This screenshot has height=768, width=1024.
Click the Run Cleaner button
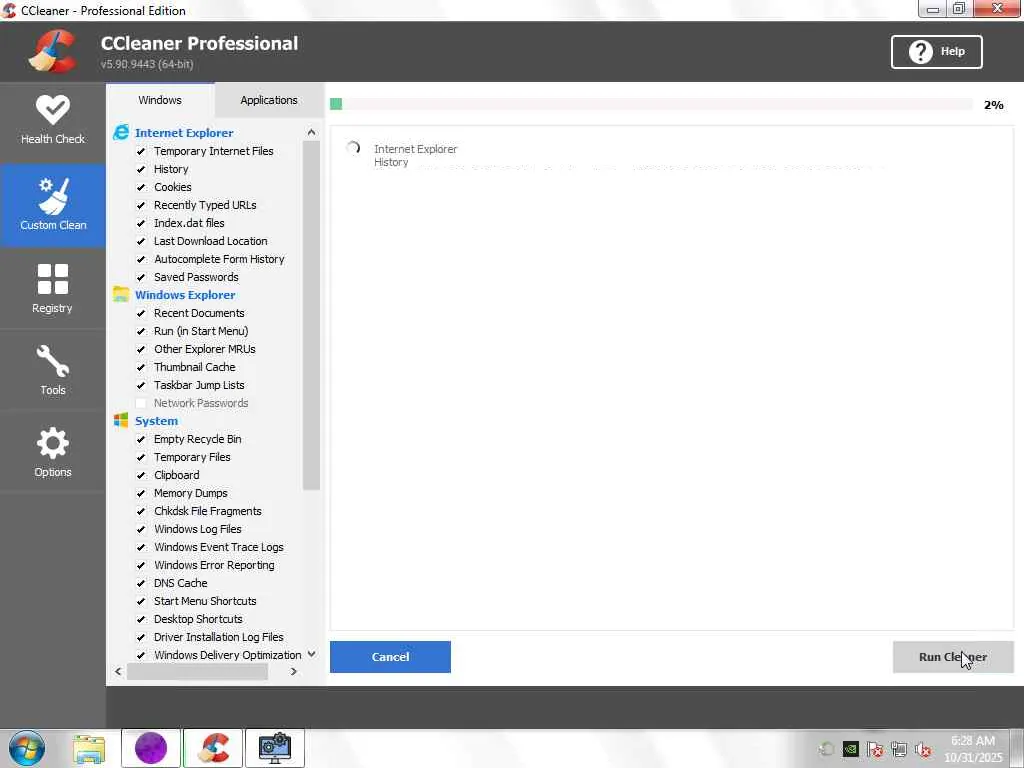(x=953, y=656)
